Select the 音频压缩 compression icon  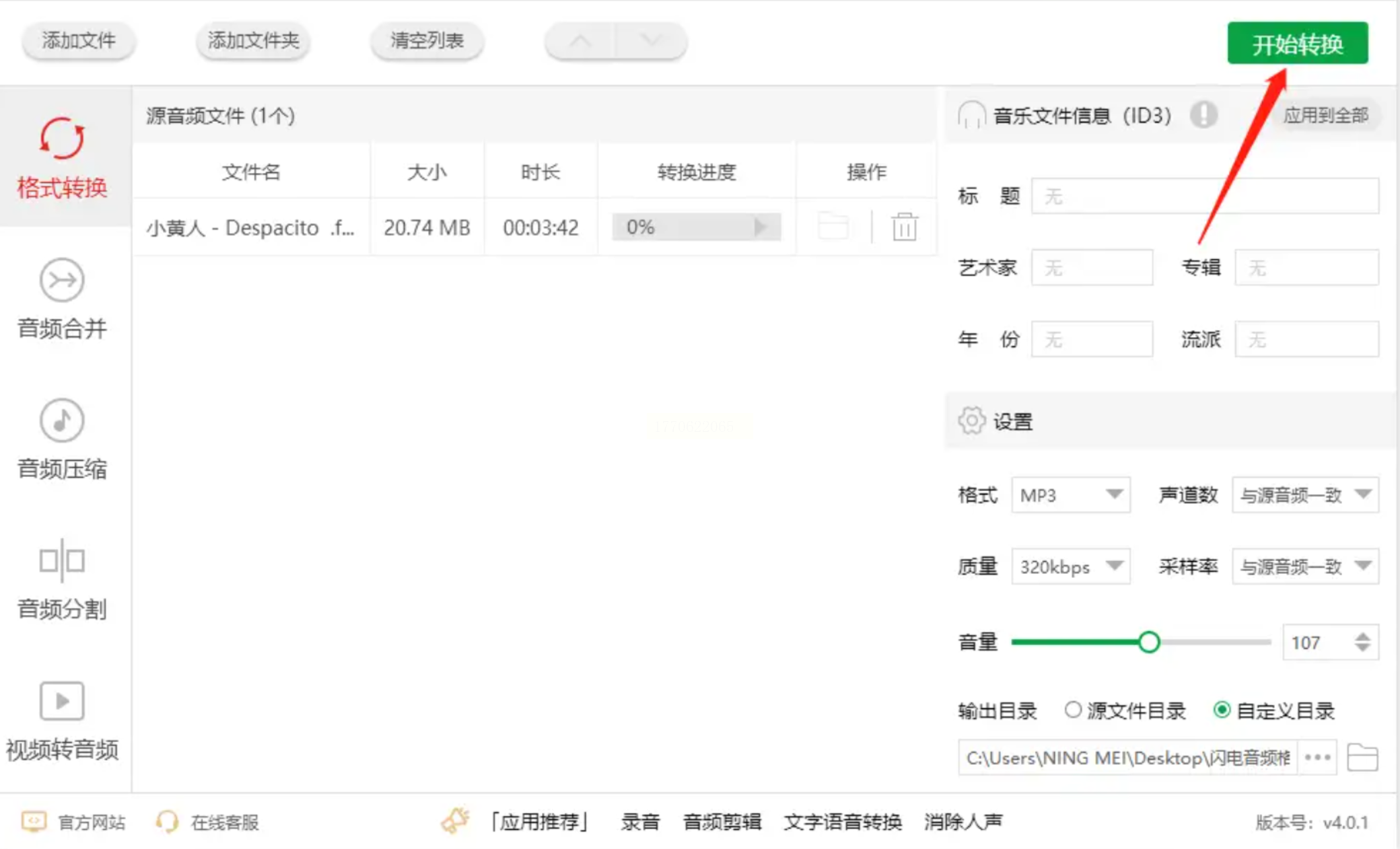click(62, 420)
